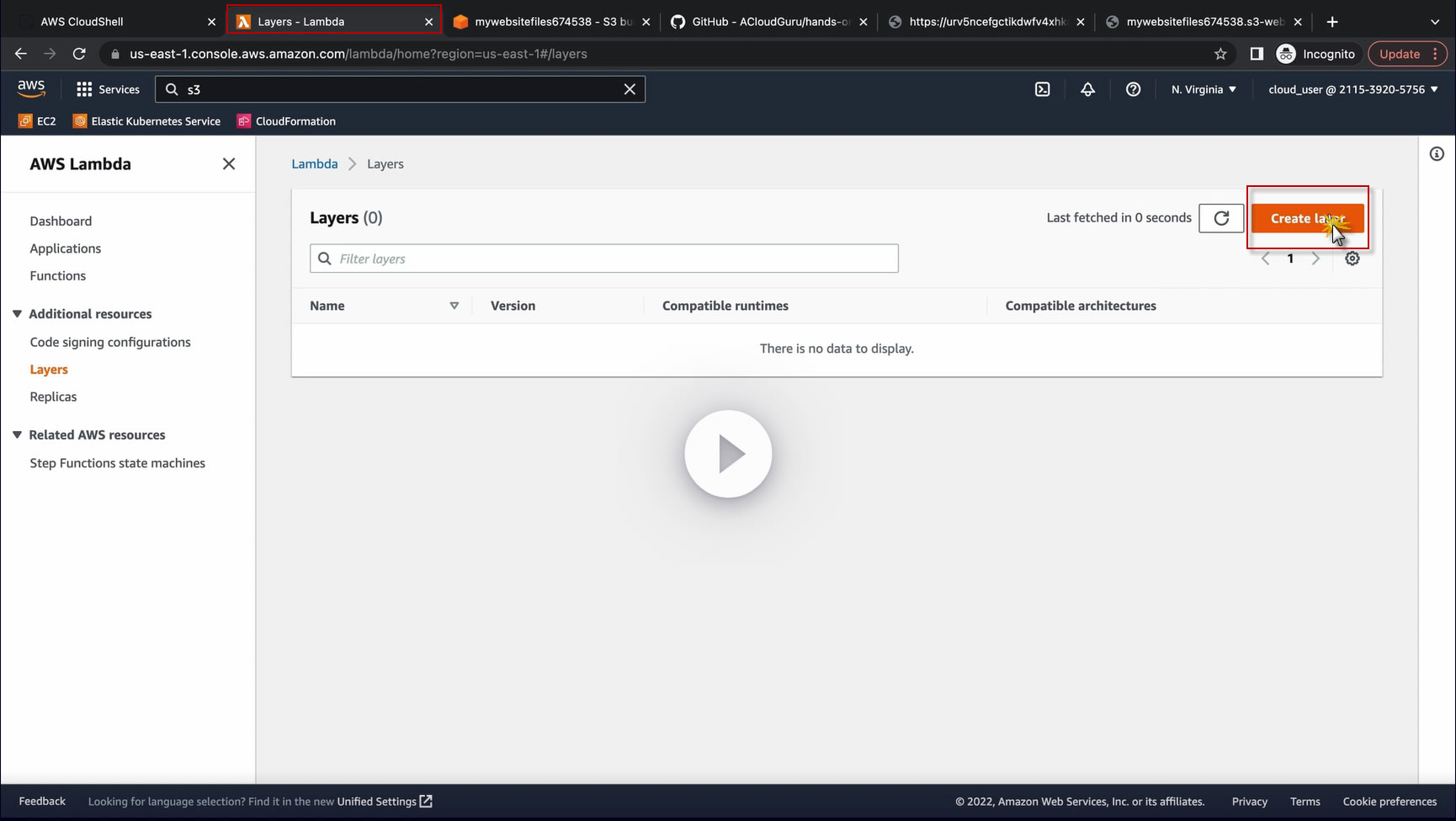Open Applications in the sidebar
This screenshot has width=1456, height=821.
coord(66,248)
